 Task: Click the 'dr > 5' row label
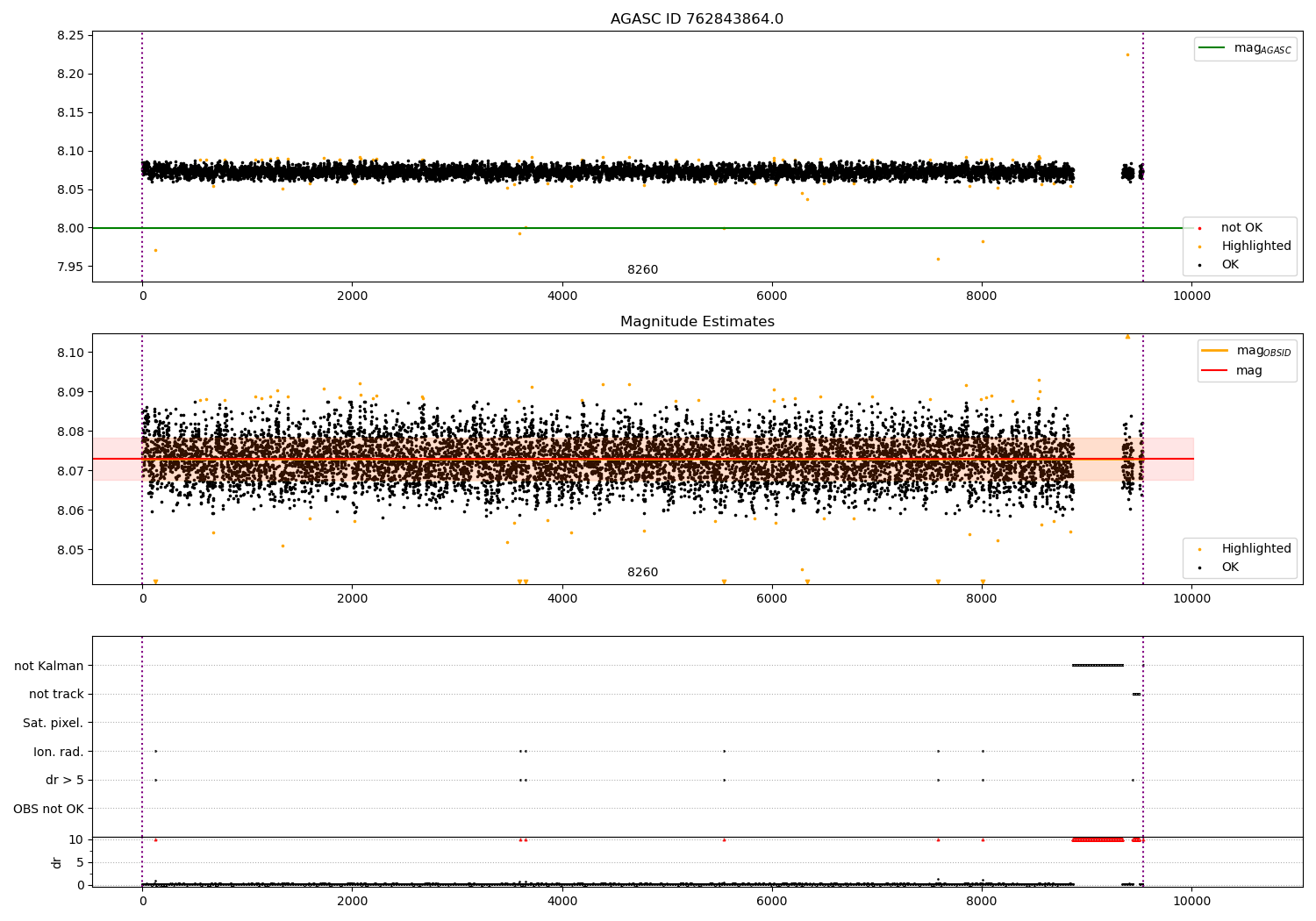coord(65,781)
